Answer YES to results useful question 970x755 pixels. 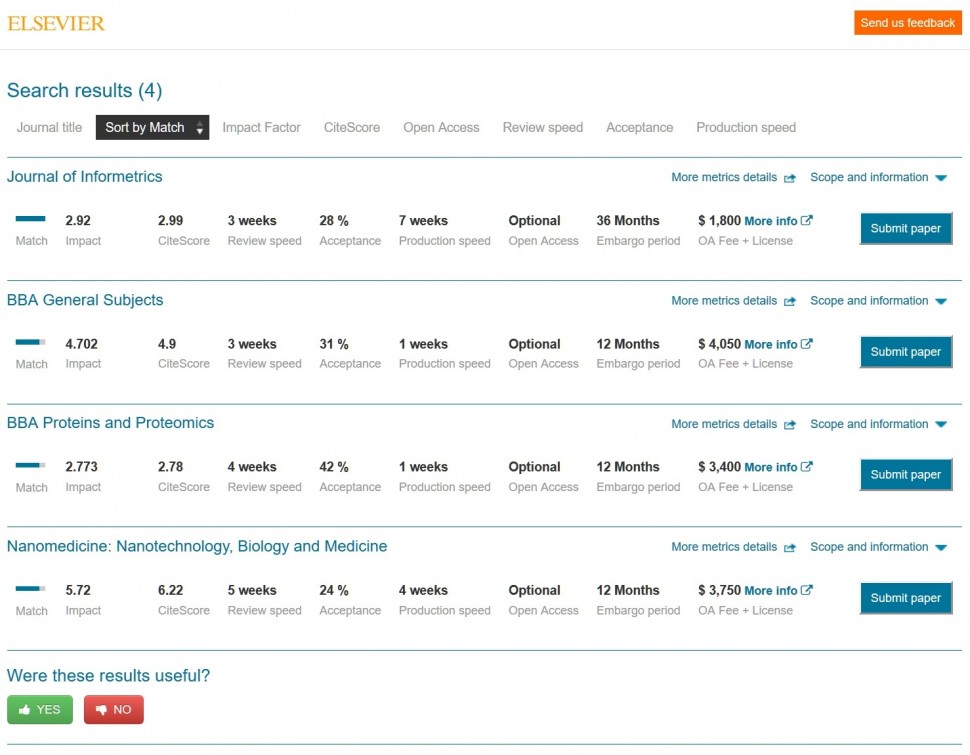point(40,709)
